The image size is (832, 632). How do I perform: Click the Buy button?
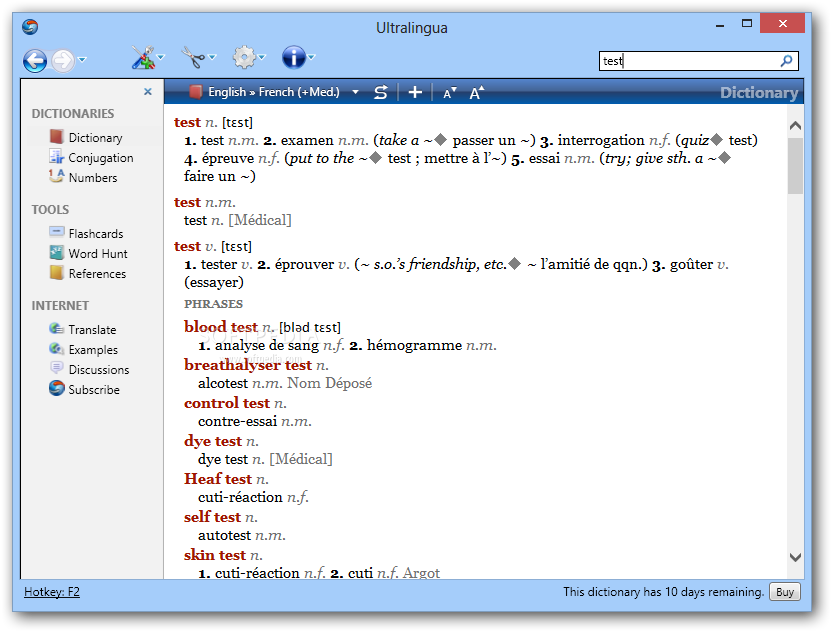pos(784,592)
